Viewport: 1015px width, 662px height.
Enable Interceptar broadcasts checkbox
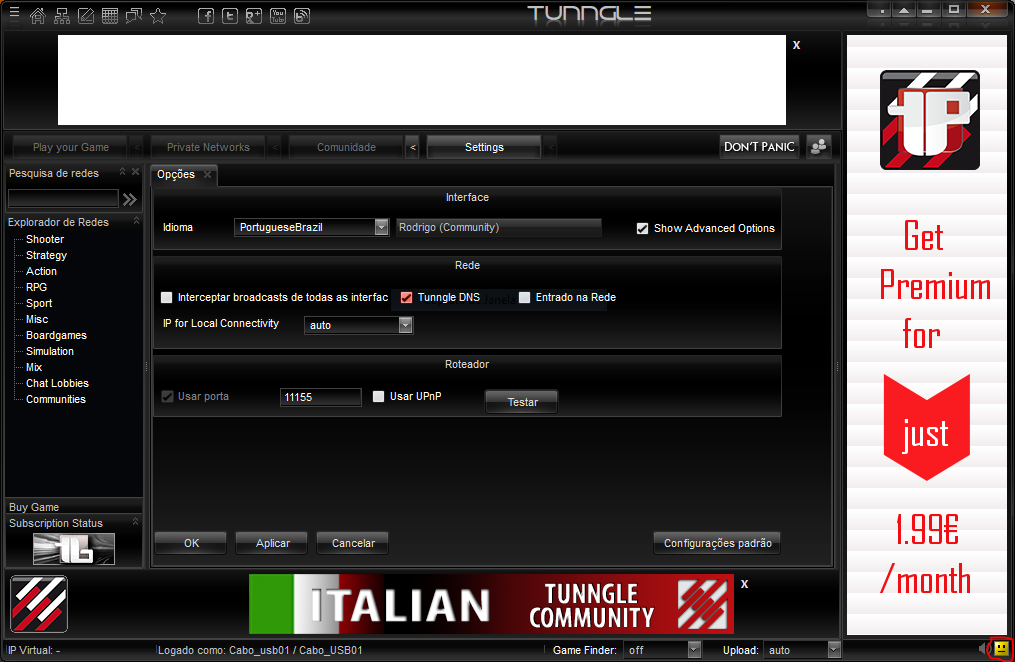[166, 297]
